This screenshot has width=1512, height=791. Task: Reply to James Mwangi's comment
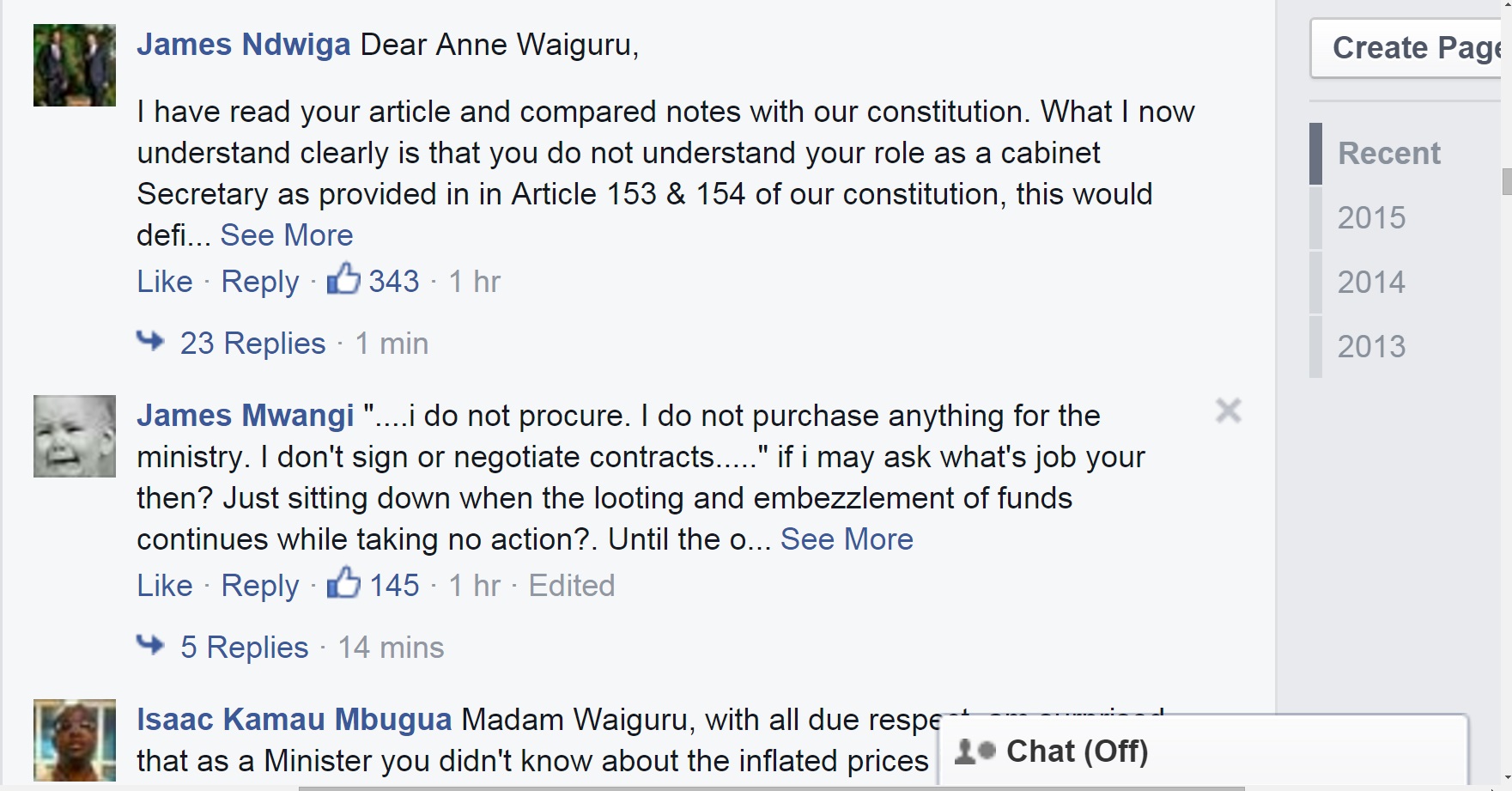260,586
